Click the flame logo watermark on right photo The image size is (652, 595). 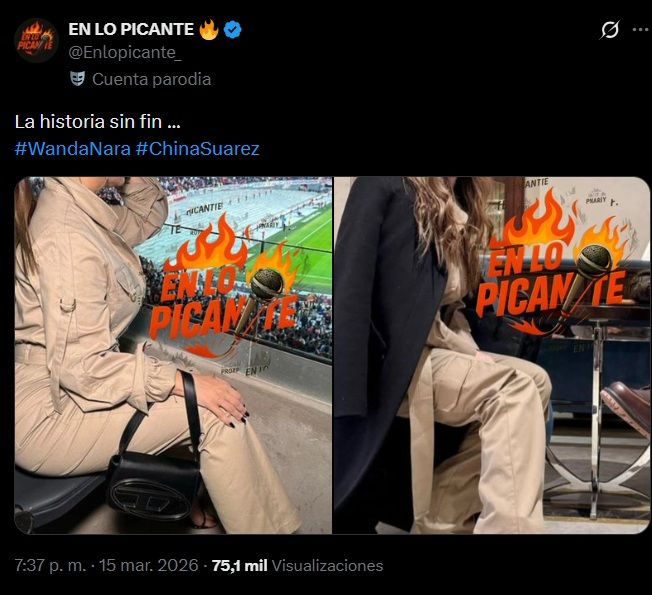553,262
